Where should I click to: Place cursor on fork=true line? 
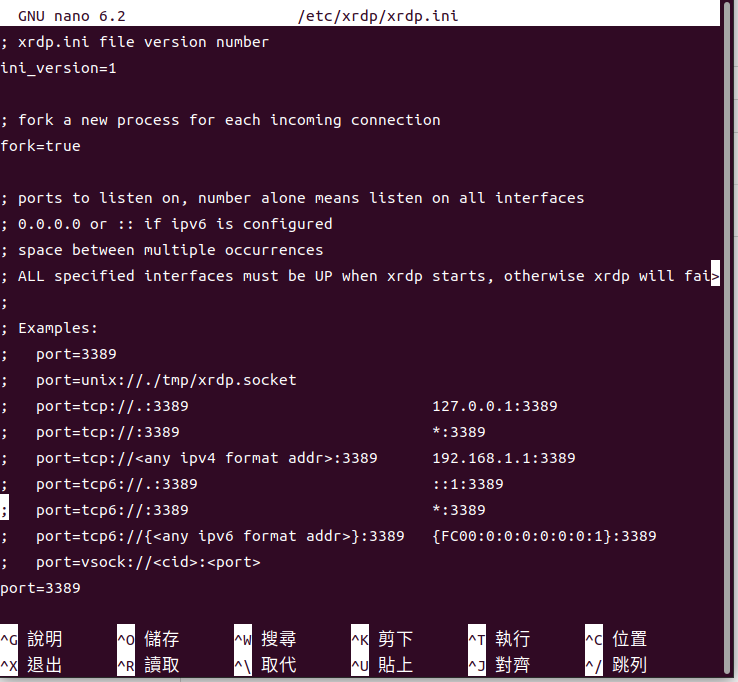40,146
